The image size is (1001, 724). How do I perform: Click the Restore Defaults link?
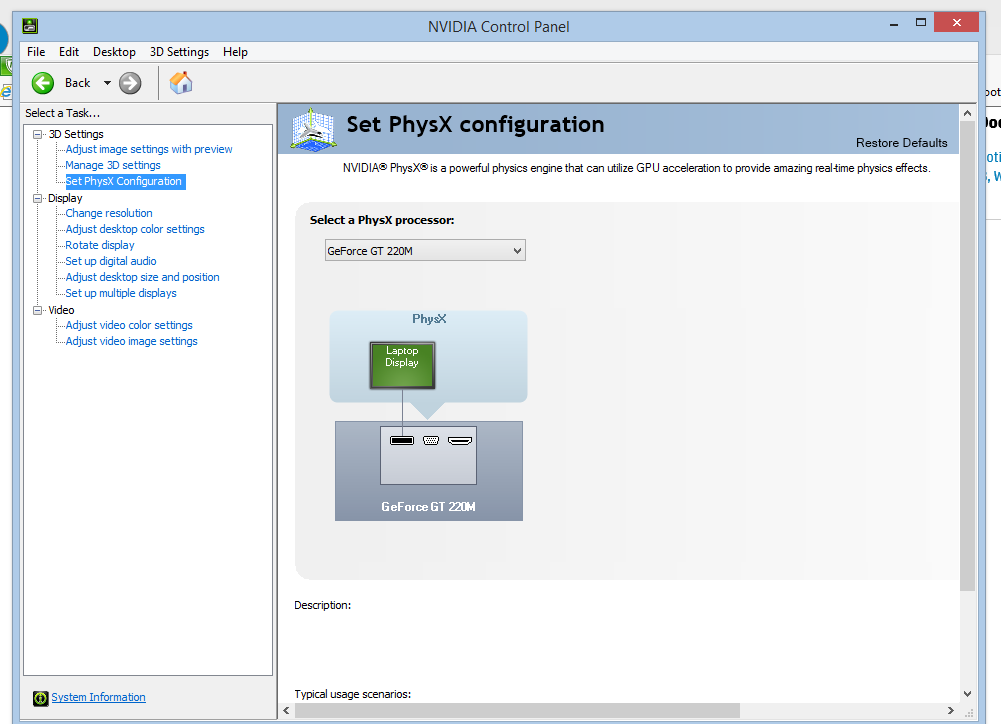901,143
